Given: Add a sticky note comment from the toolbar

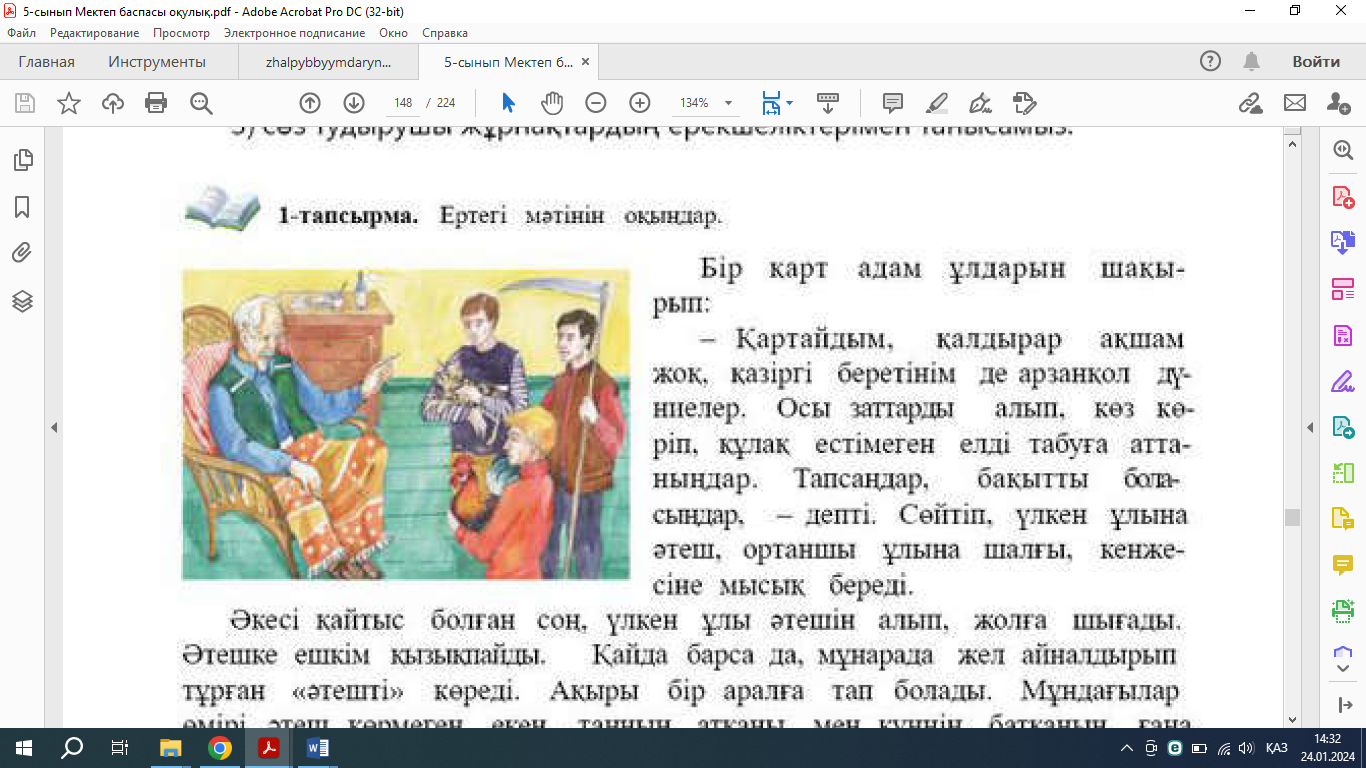Looking at the screenshot, I should pyautogui.click(x=893, y=103).
